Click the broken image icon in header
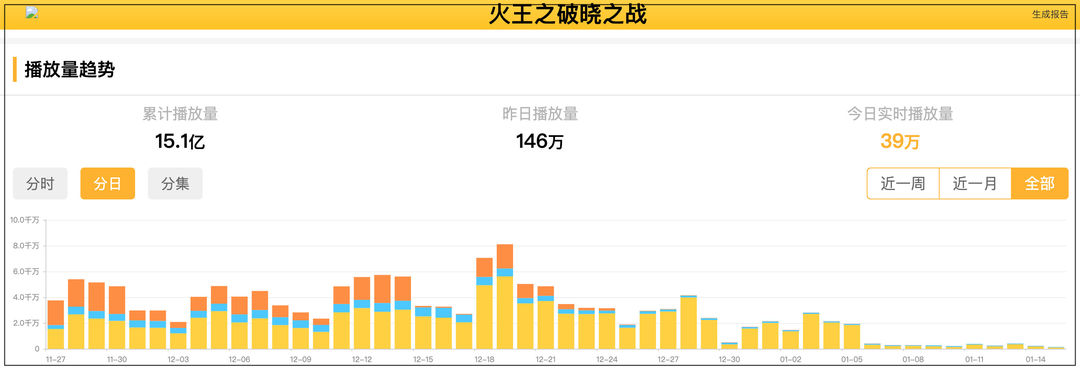 click(32, 13)
